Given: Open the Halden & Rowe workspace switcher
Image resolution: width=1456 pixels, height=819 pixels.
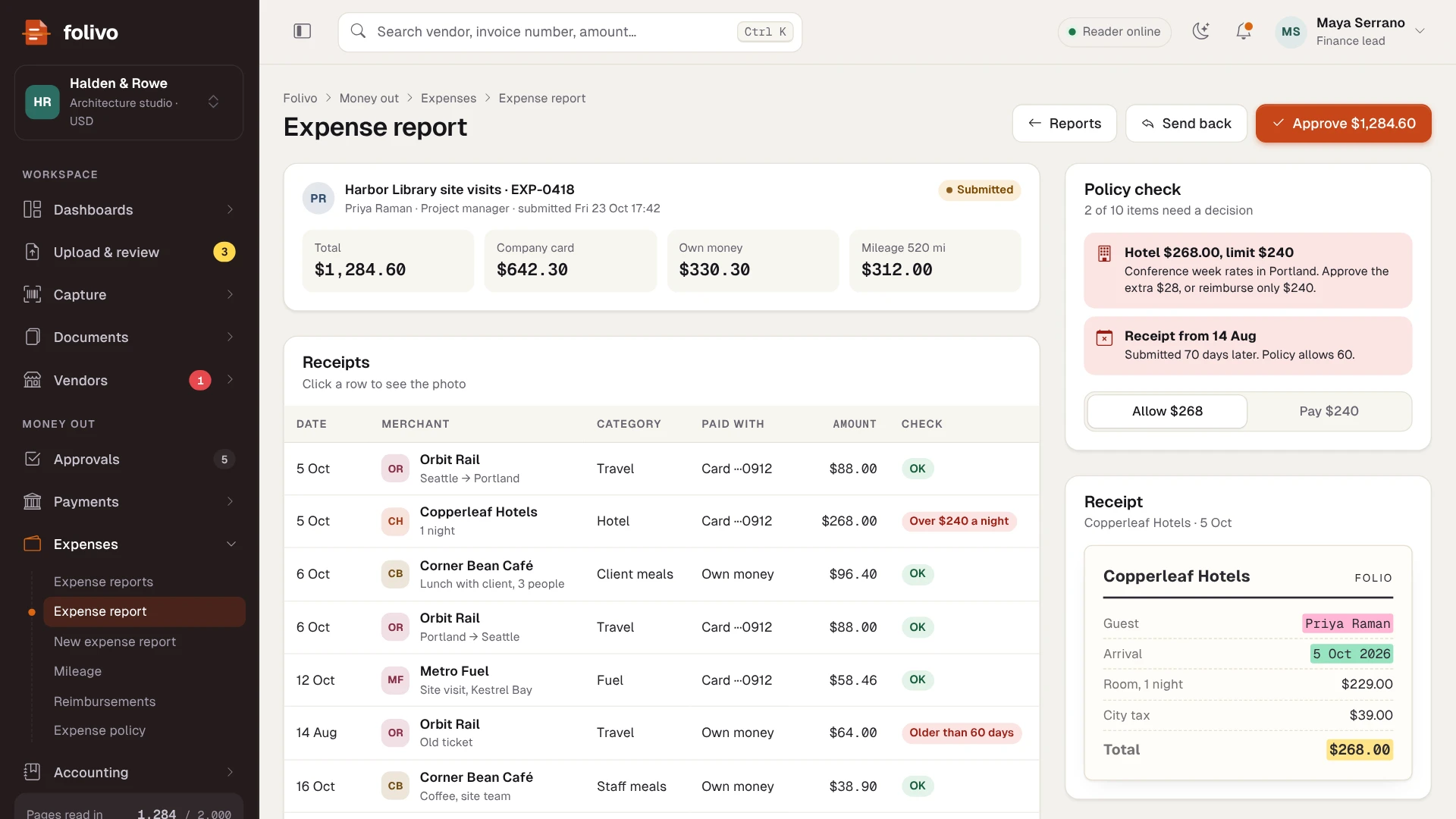Looking at the screenshot, I should click(x=129, y=102).
